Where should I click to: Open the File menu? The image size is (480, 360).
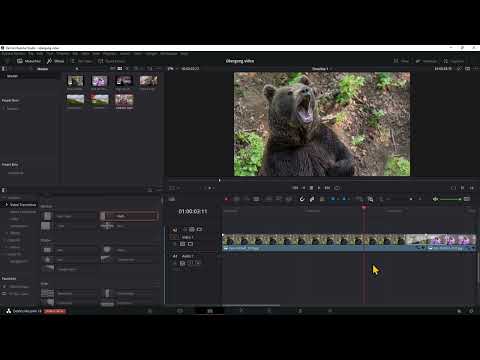(31, 53)
